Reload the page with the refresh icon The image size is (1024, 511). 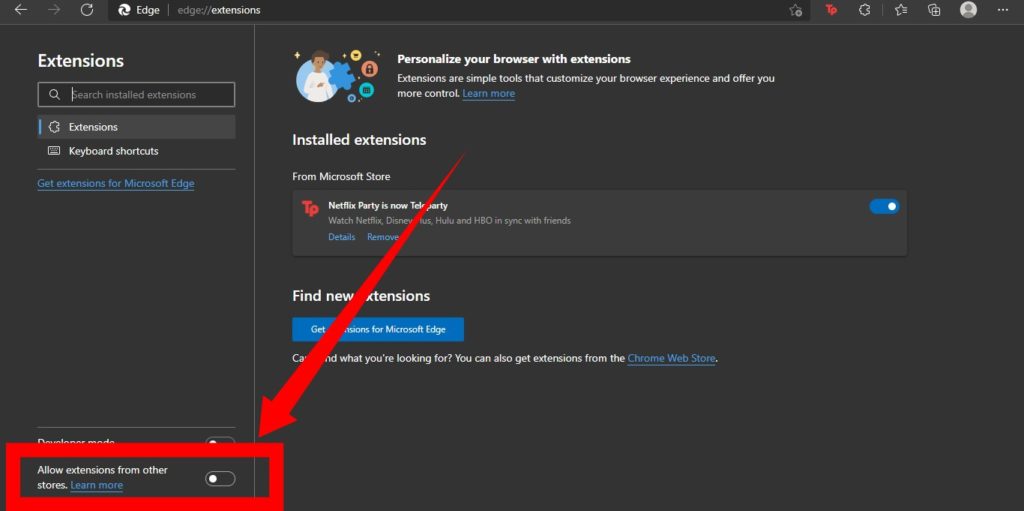coord(86,10)
